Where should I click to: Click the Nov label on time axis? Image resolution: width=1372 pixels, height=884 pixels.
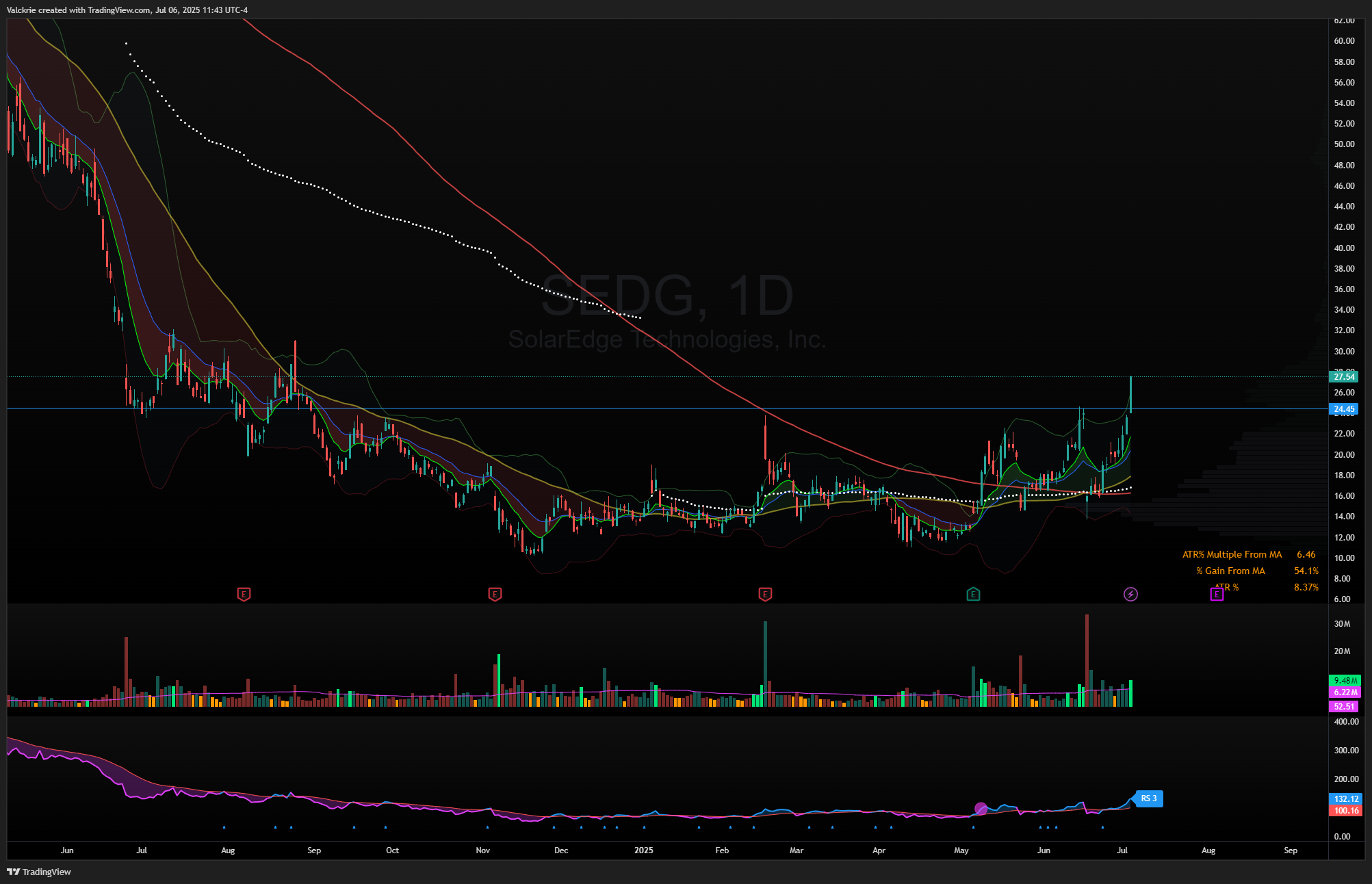[483, 850]
